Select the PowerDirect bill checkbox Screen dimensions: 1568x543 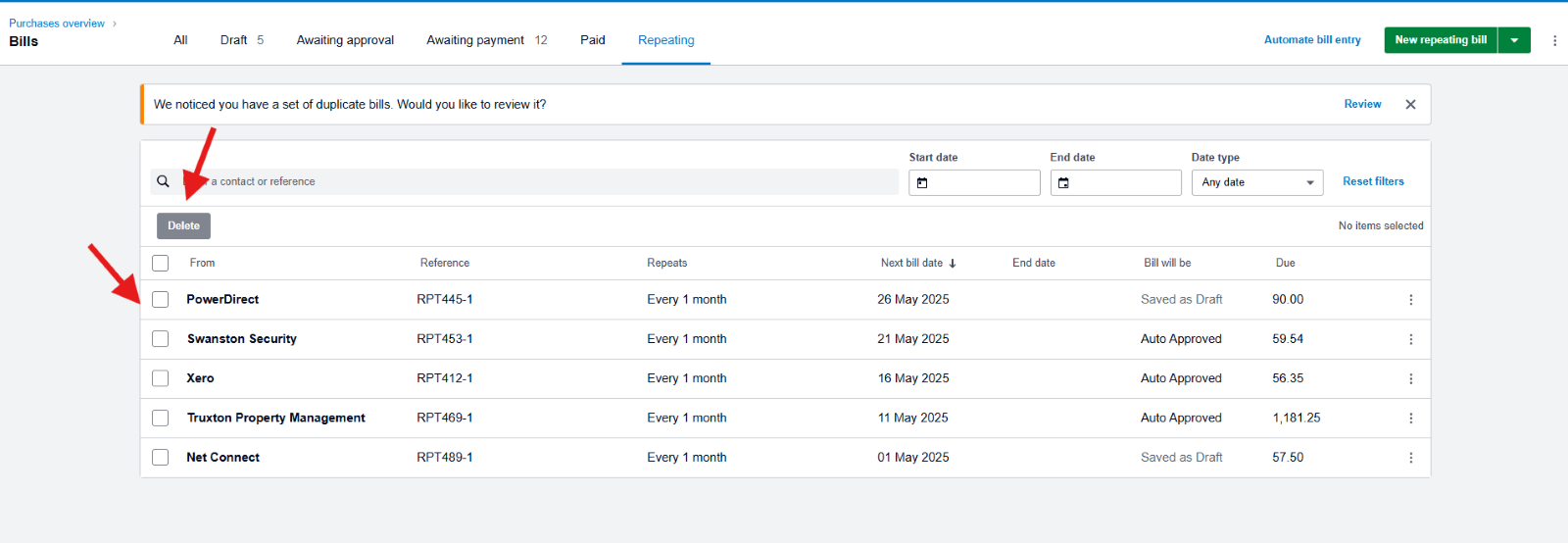pos(161,300)
